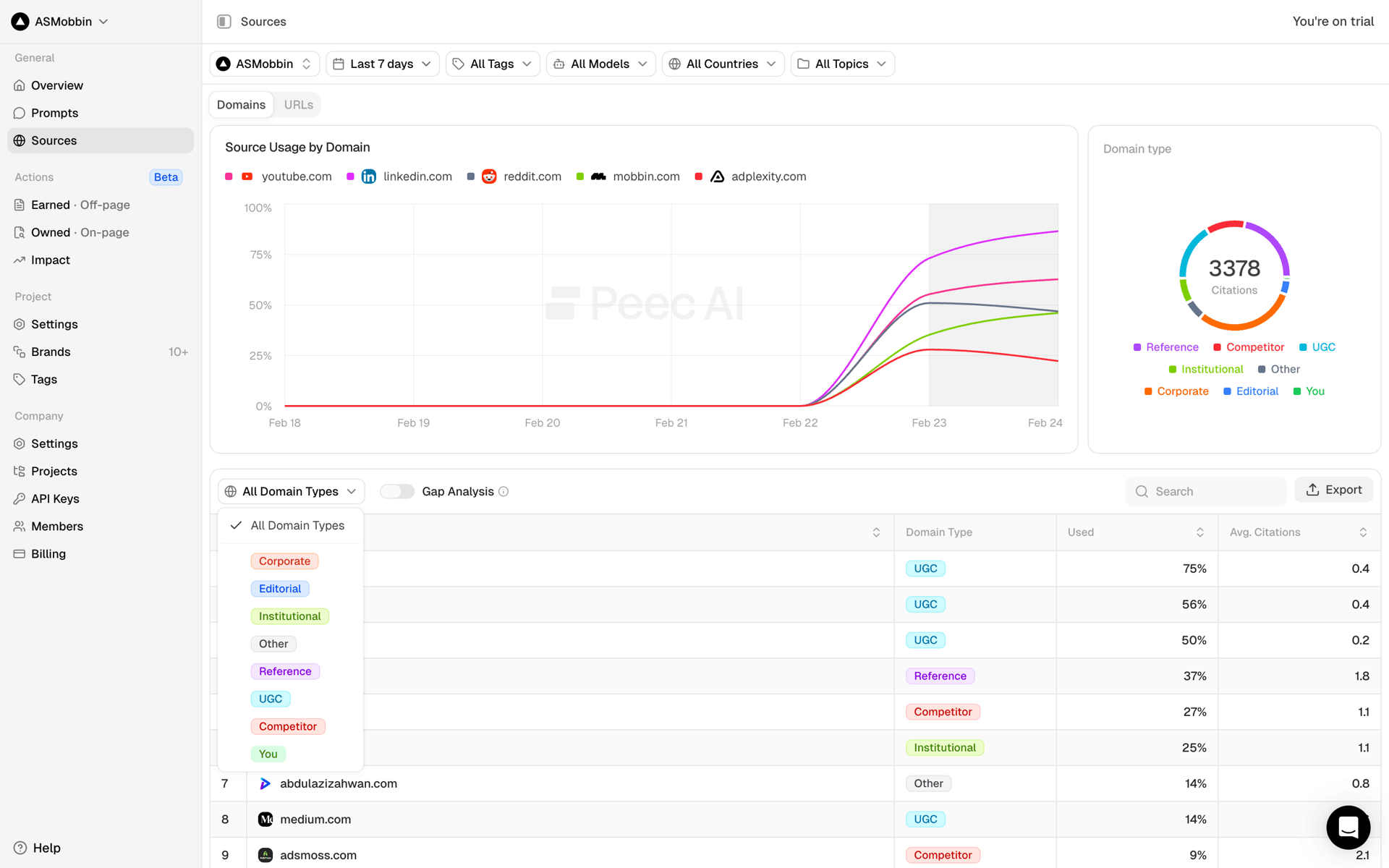Screen dimensions: 1389x868
Task: Open Project Settings
Action: 101,324
